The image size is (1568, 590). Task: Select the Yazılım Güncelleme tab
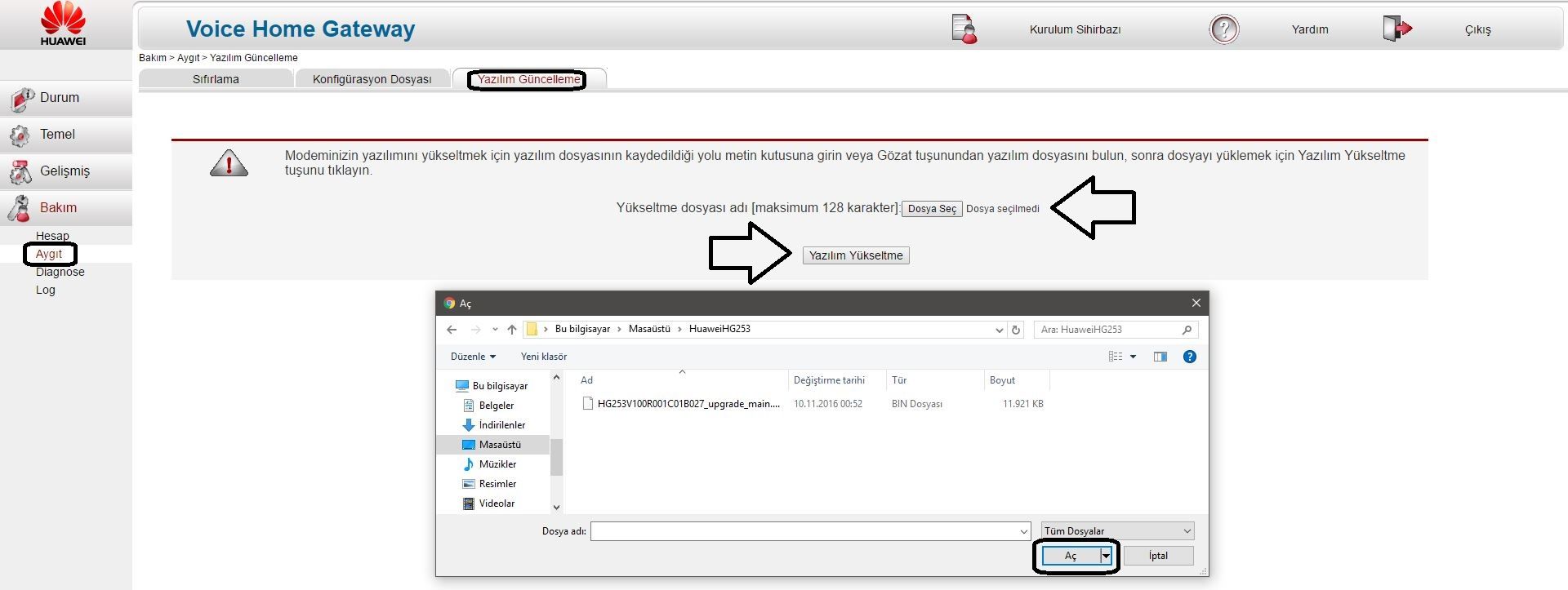pos(528,79)
